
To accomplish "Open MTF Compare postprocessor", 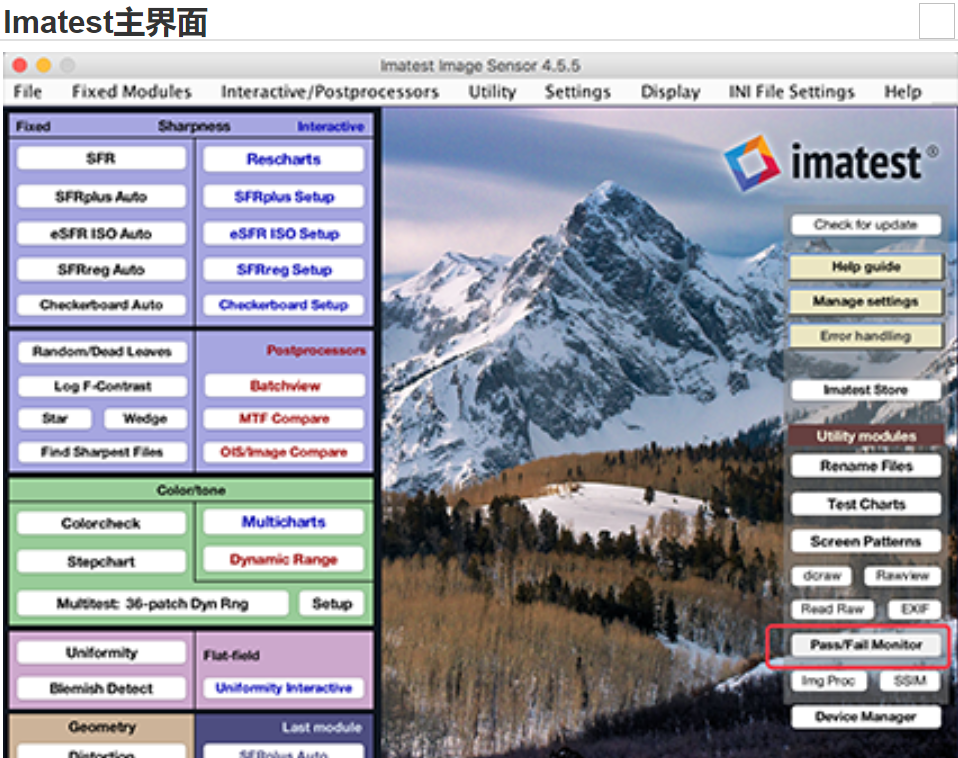I will (283, 418).
